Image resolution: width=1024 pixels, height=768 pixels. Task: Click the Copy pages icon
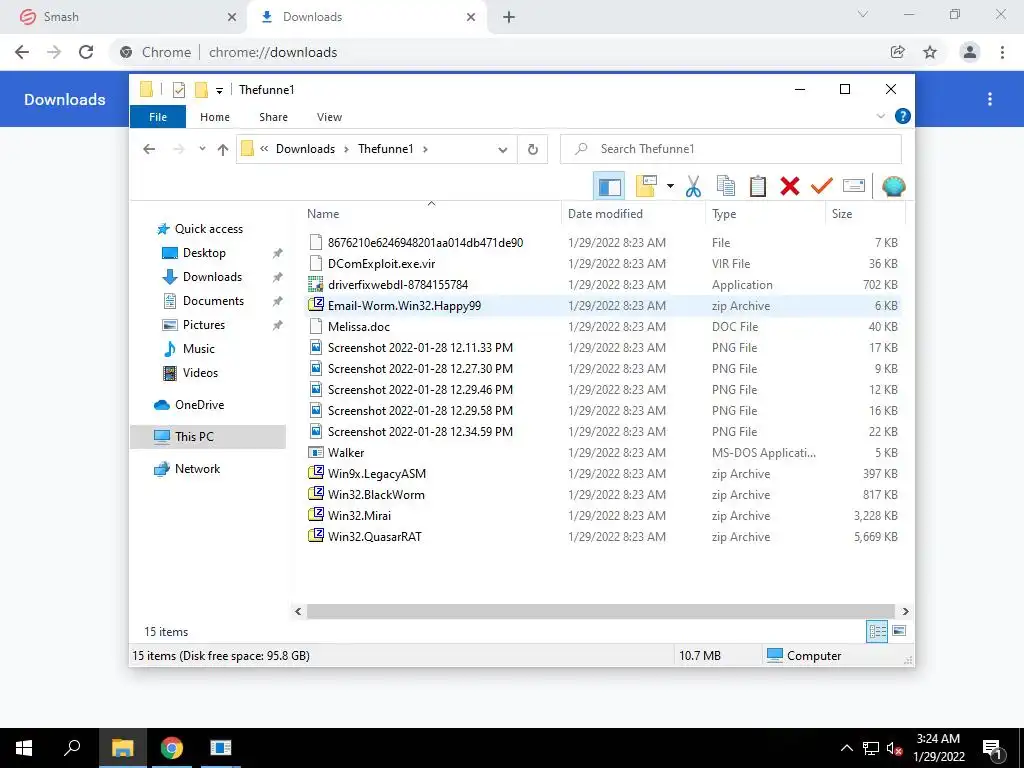pos(726,186)
